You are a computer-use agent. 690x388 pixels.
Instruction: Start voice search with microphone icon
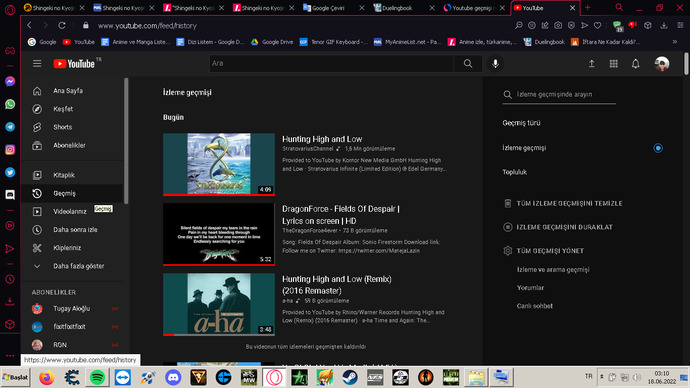click(495, 64)
